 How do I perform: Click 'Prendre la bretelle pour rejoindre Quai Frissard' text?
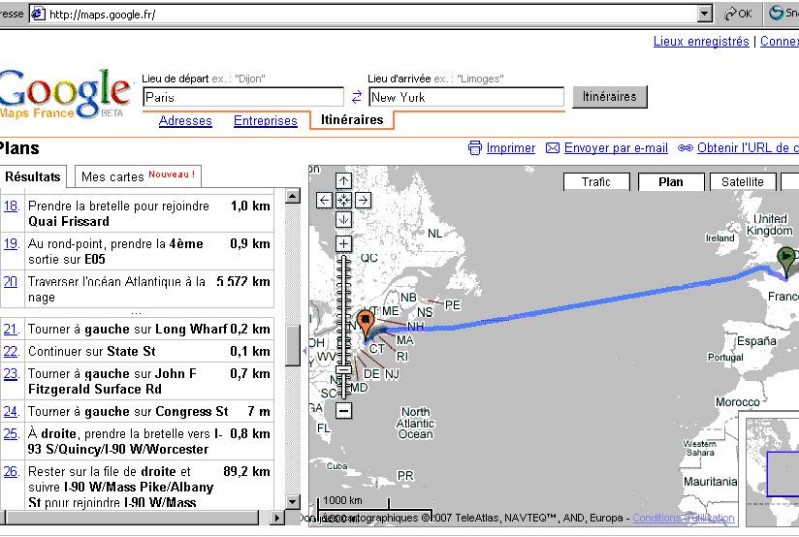(x=118, y=213)
